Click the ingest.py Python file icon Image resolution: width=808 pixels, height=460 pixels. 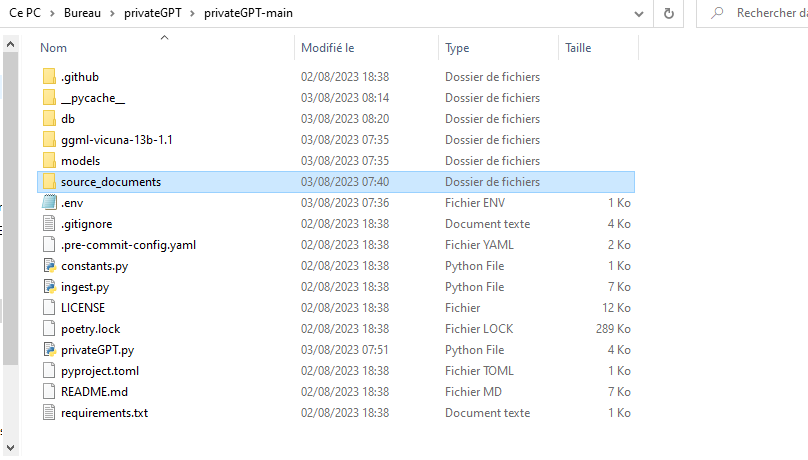coord(50,287)
